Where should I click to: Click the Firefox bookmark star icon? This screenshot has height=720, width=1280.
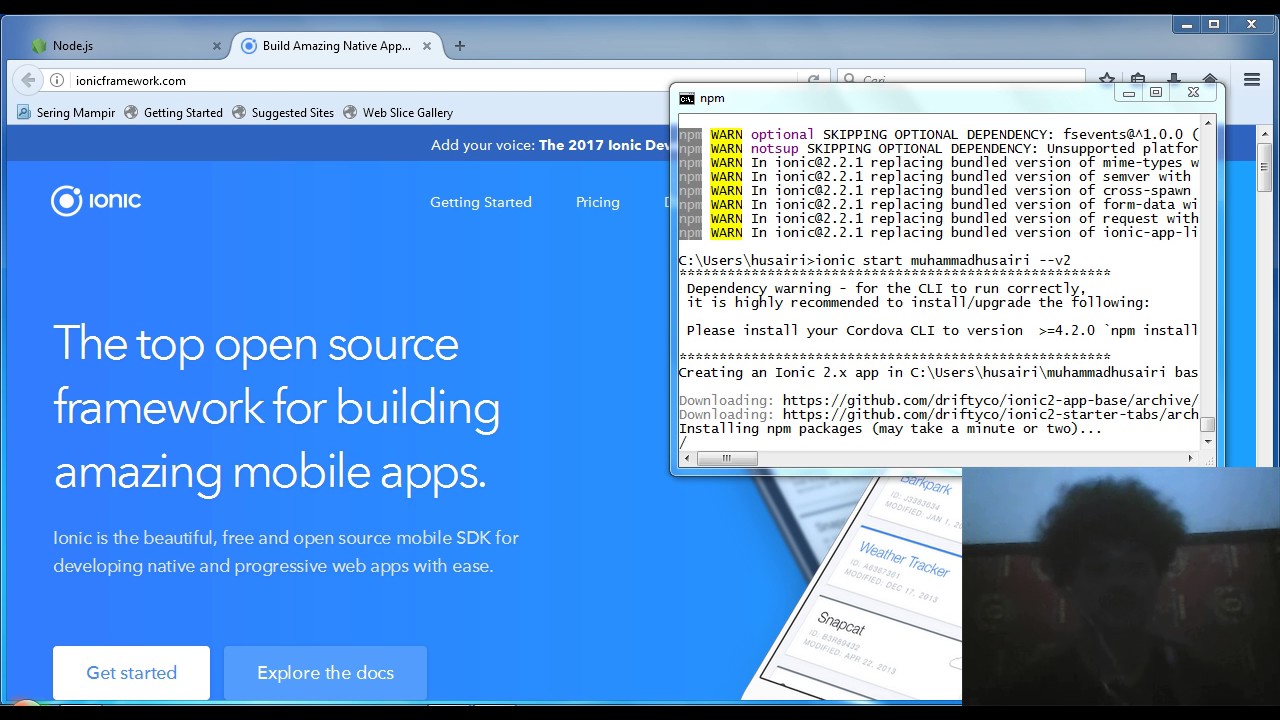pyautogui.click(x=1106, y=80)
